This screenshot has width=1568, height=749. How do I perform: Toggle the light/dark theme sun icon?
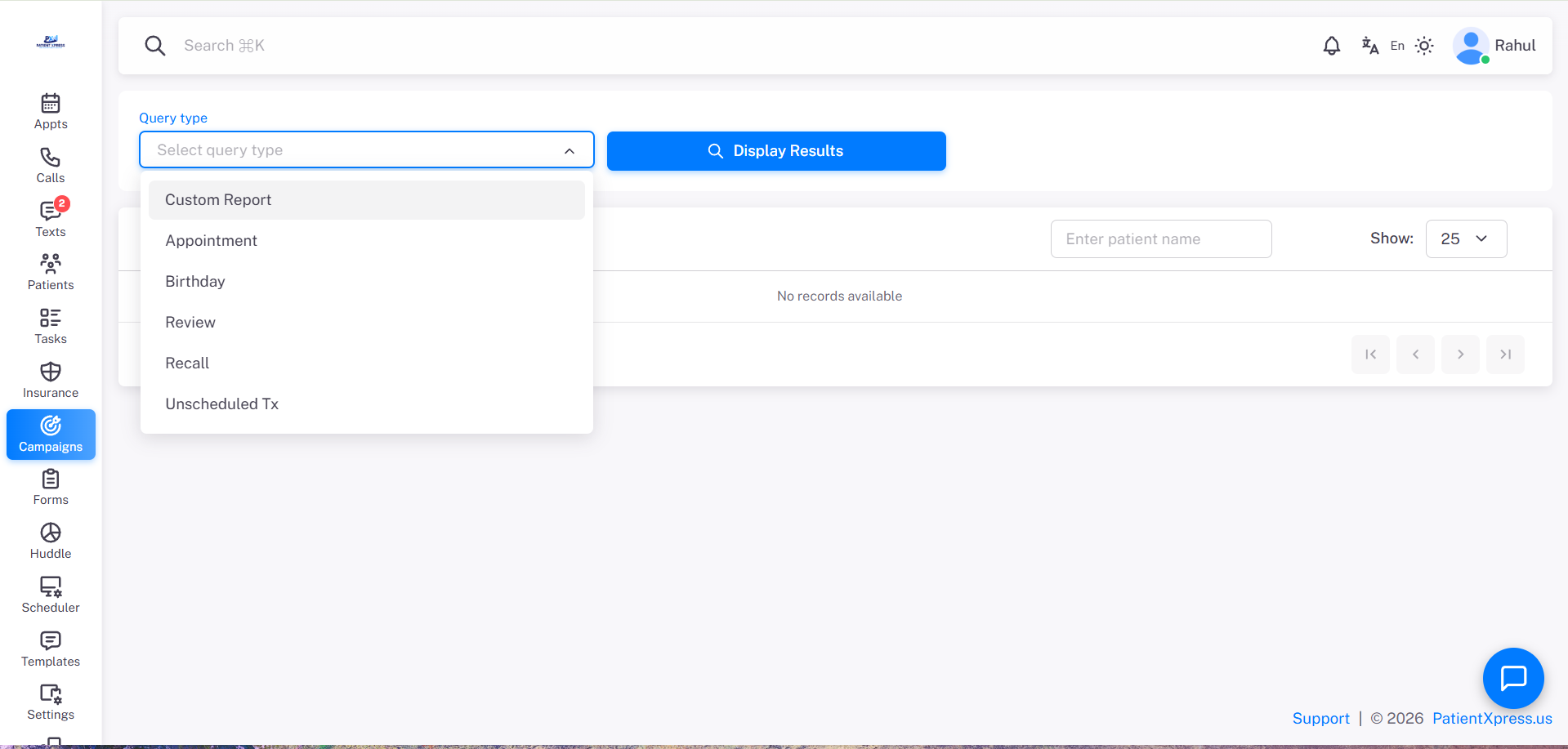[1424, 46]
